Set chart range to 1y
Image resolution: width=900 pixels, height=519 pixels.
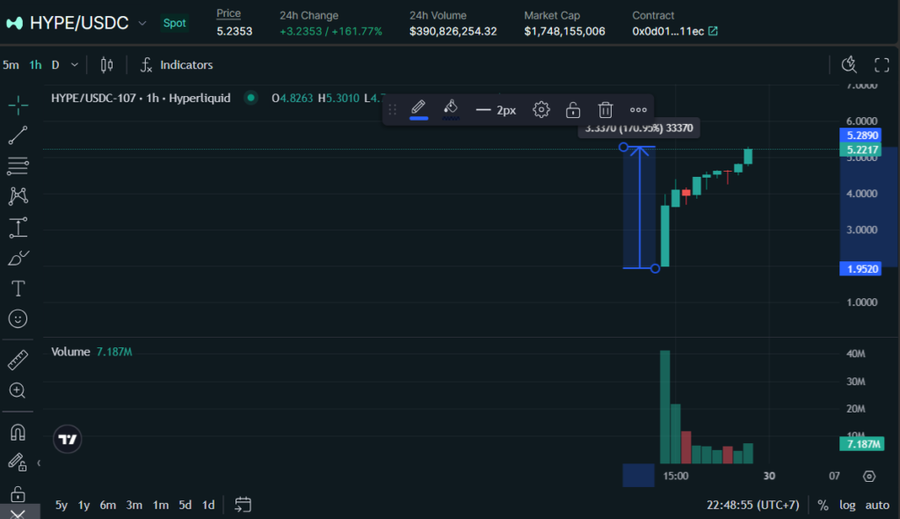pos(84,505)
